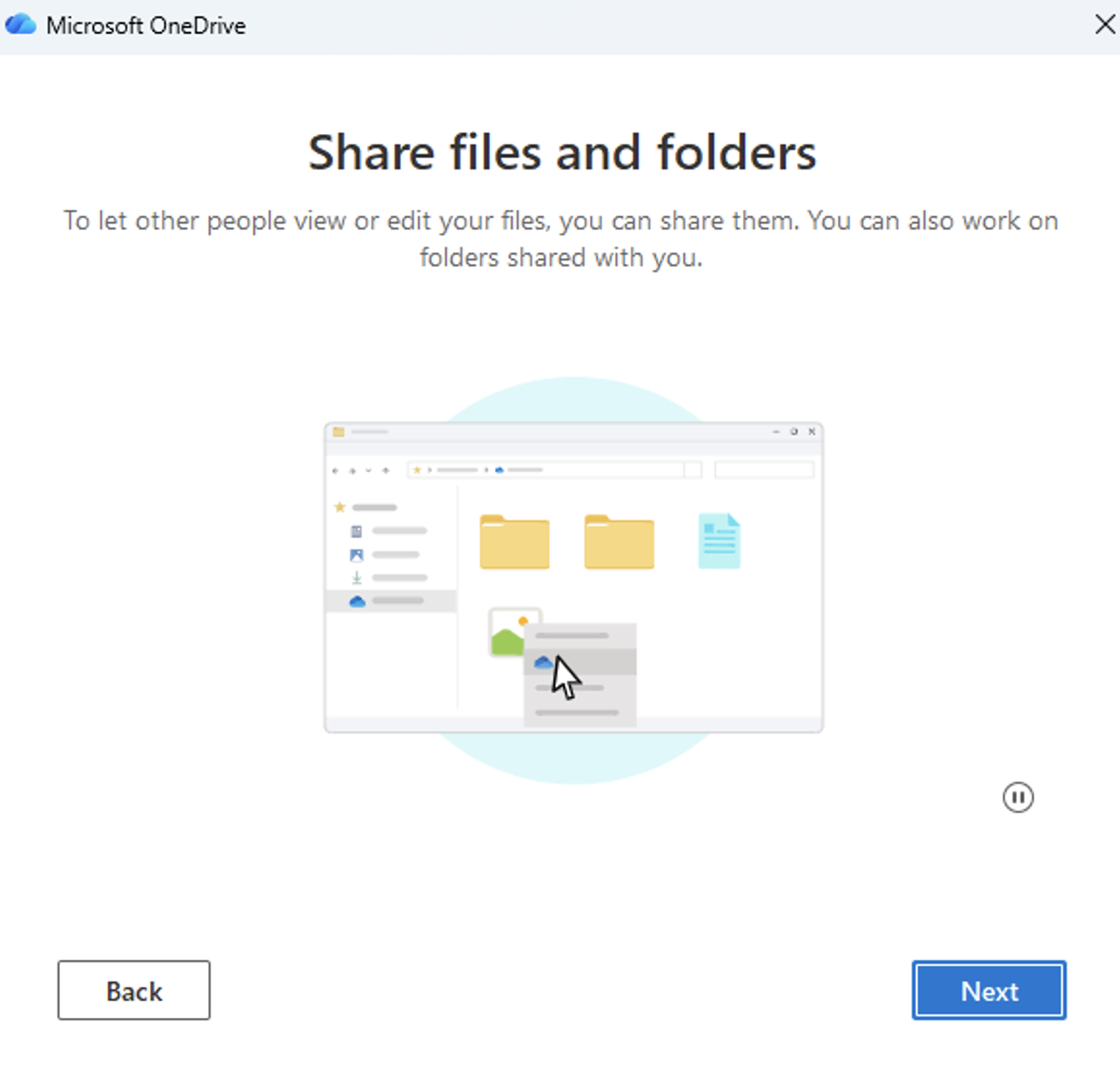Viewport: 1120px width, 1072px height.
Task: Click the teal document file icon in illustration
Action: click(719, 541)
